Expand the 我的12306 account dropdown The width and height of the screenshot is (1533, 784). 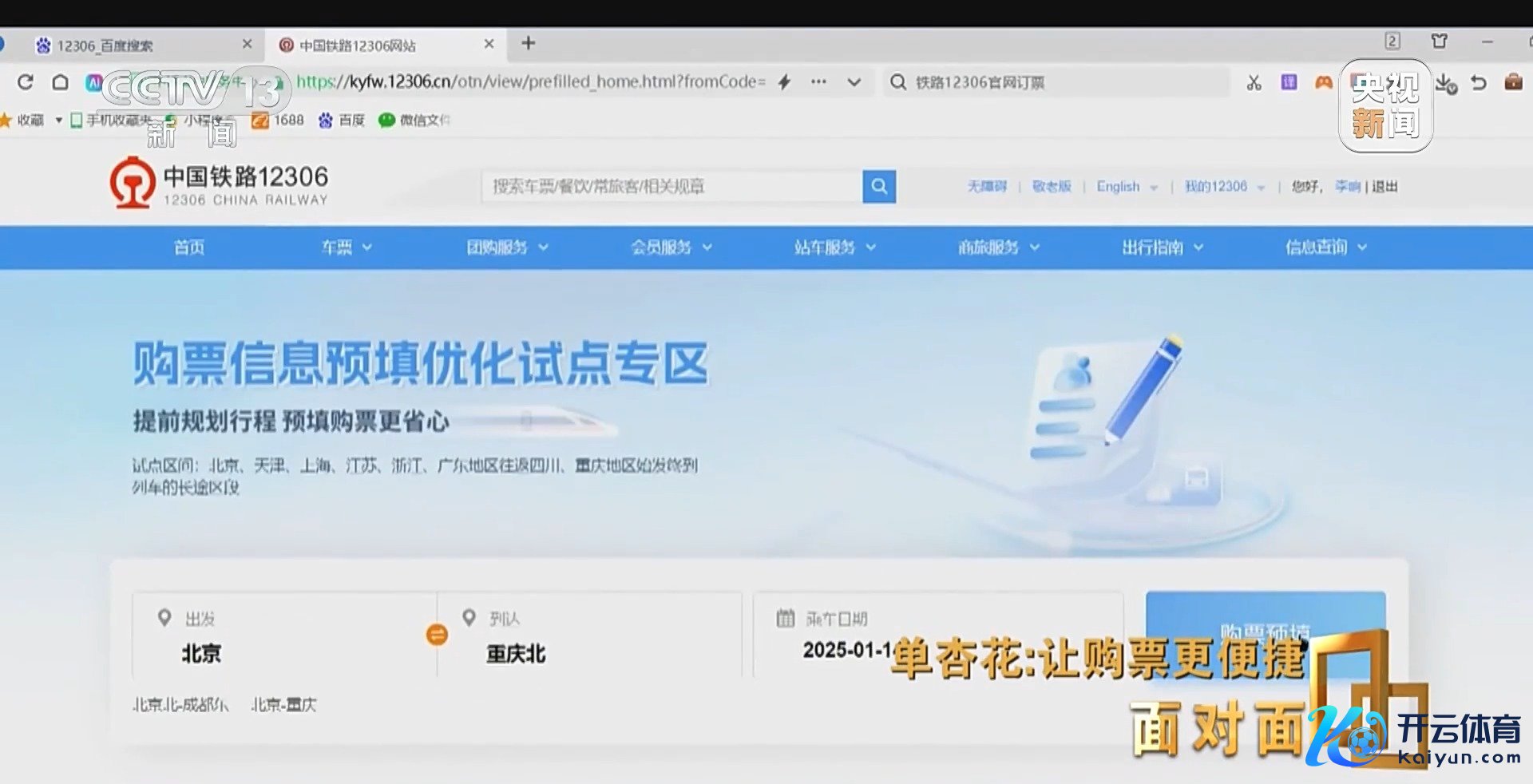(x=1223, y=187)
